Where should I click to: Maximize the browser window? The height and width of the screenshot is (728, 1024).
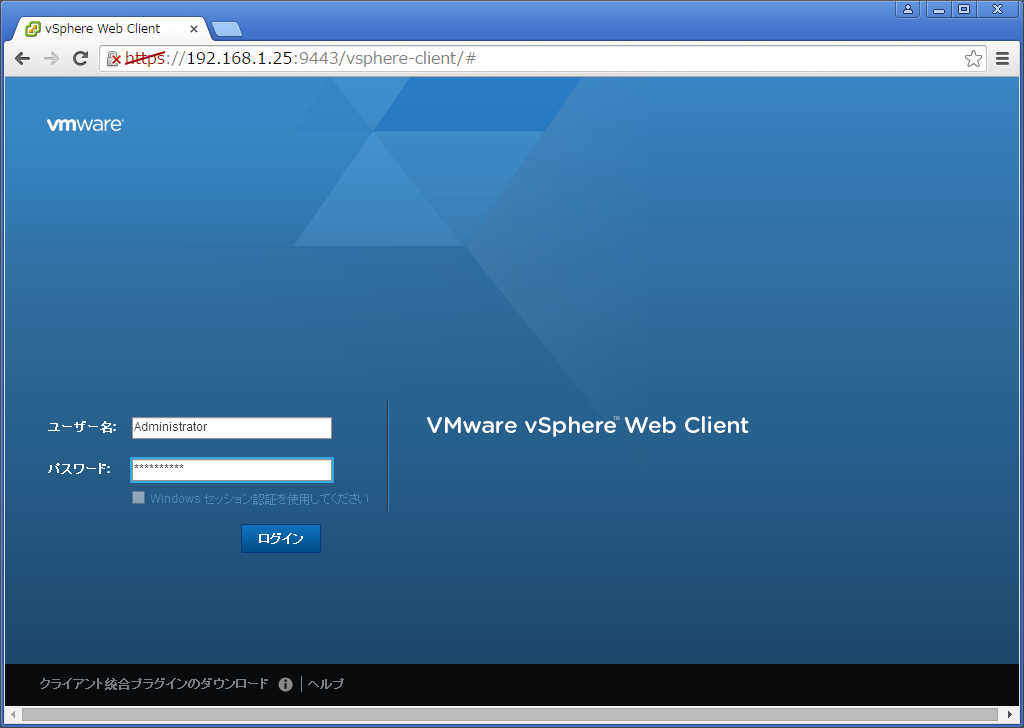964,9
